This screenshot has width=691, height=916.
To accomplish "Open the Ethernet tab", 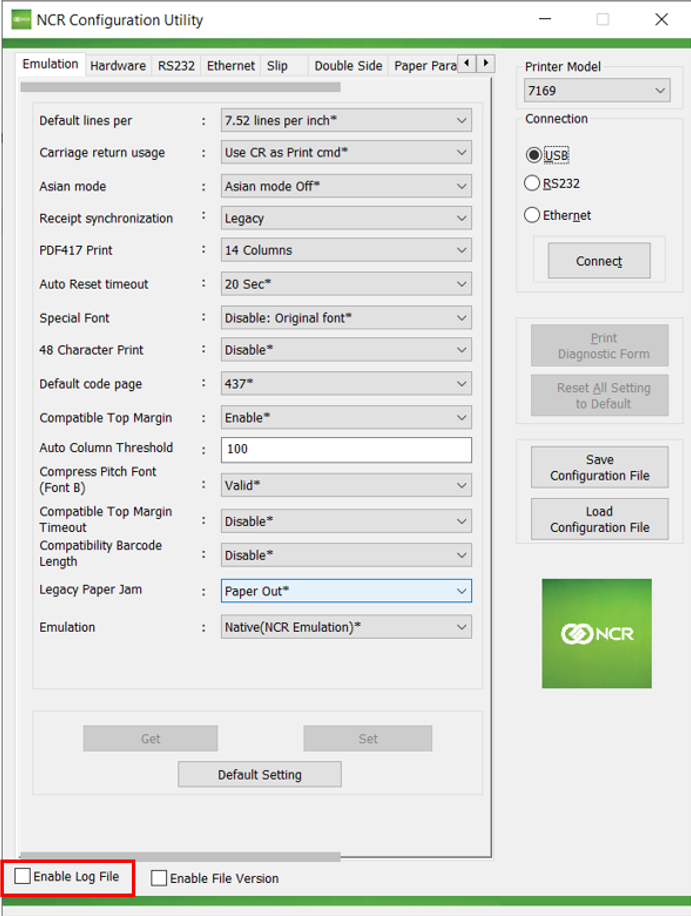I will [231, 65].
